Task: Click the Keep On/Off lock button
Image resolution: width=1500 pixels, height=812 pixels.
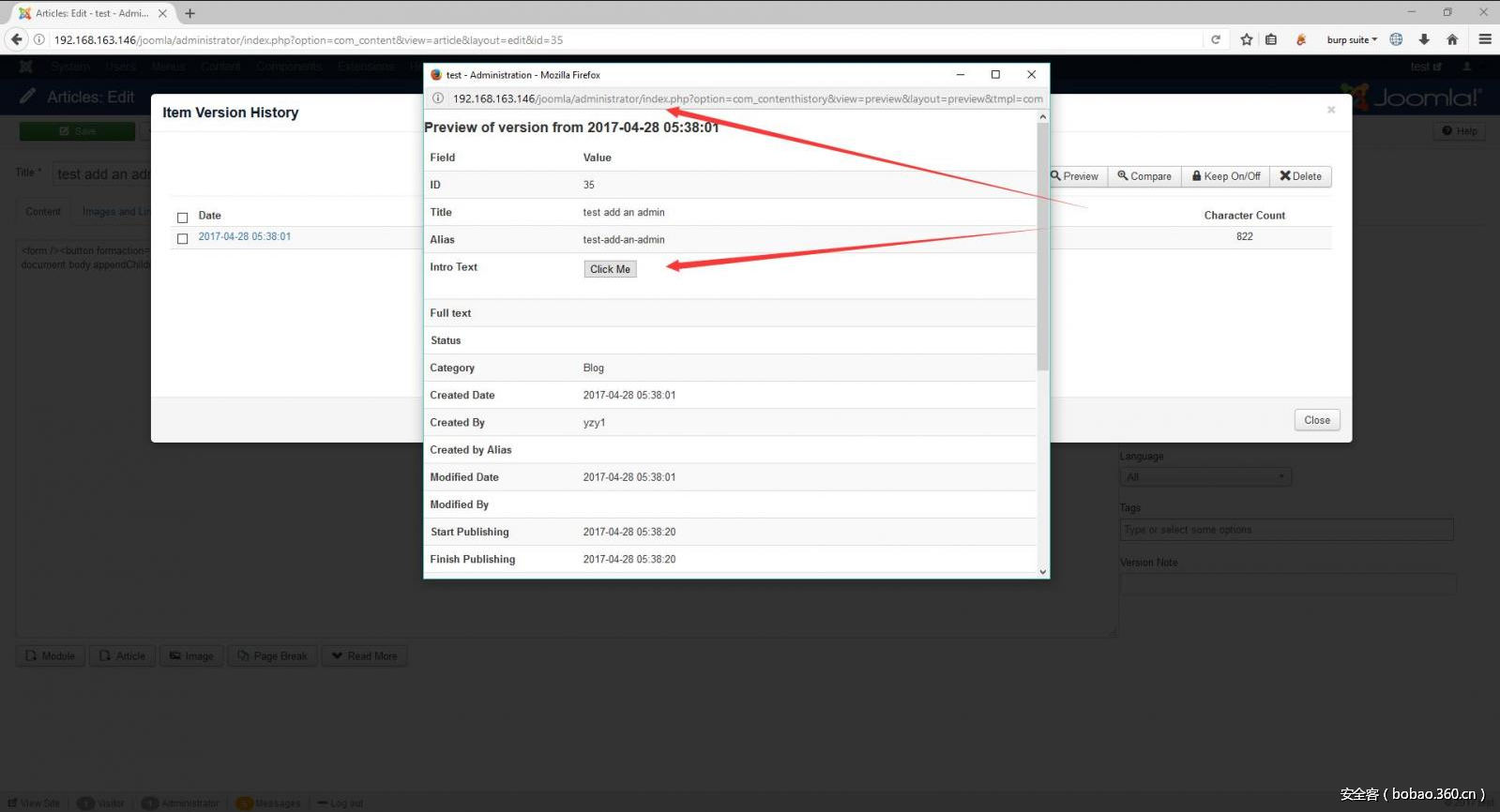Action: click(x=1226, y=176)
